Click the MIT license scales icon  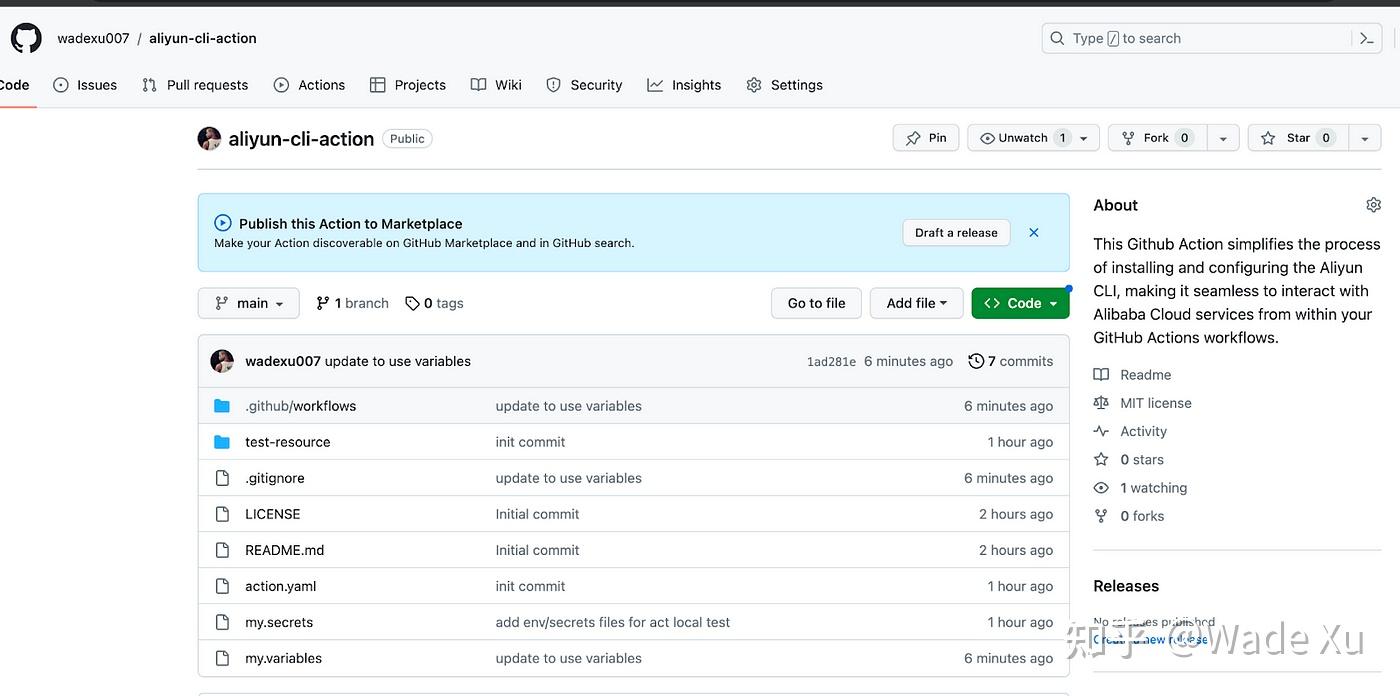click(1101, 402)
